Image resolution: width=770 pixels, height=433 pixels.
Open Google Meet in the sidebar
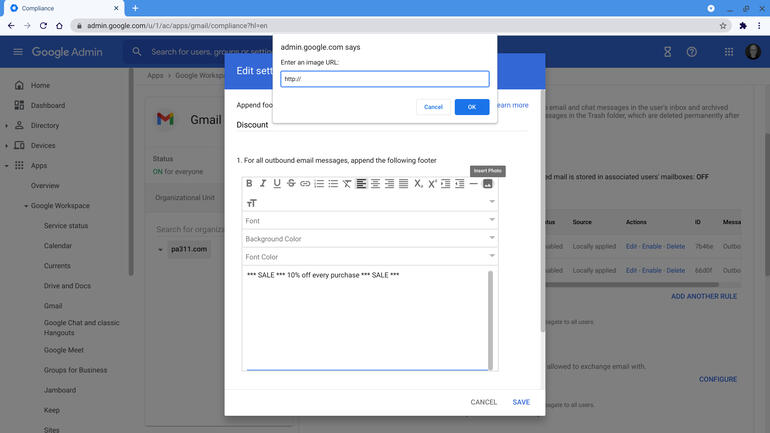(64, 350)
